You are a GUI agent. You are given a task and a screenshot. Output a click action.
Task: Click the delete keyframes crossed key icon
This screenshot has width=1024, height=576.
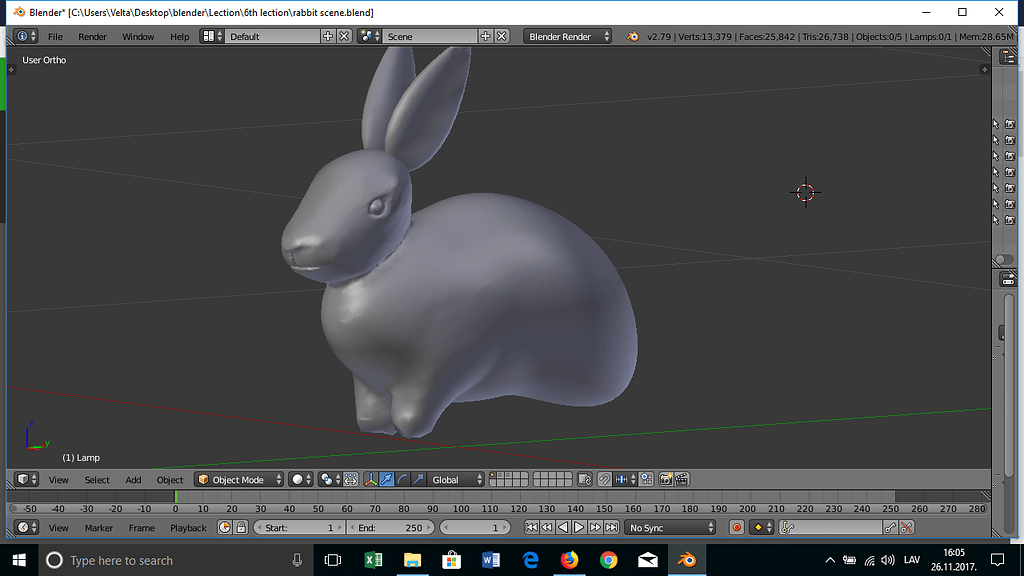point(906,527)
